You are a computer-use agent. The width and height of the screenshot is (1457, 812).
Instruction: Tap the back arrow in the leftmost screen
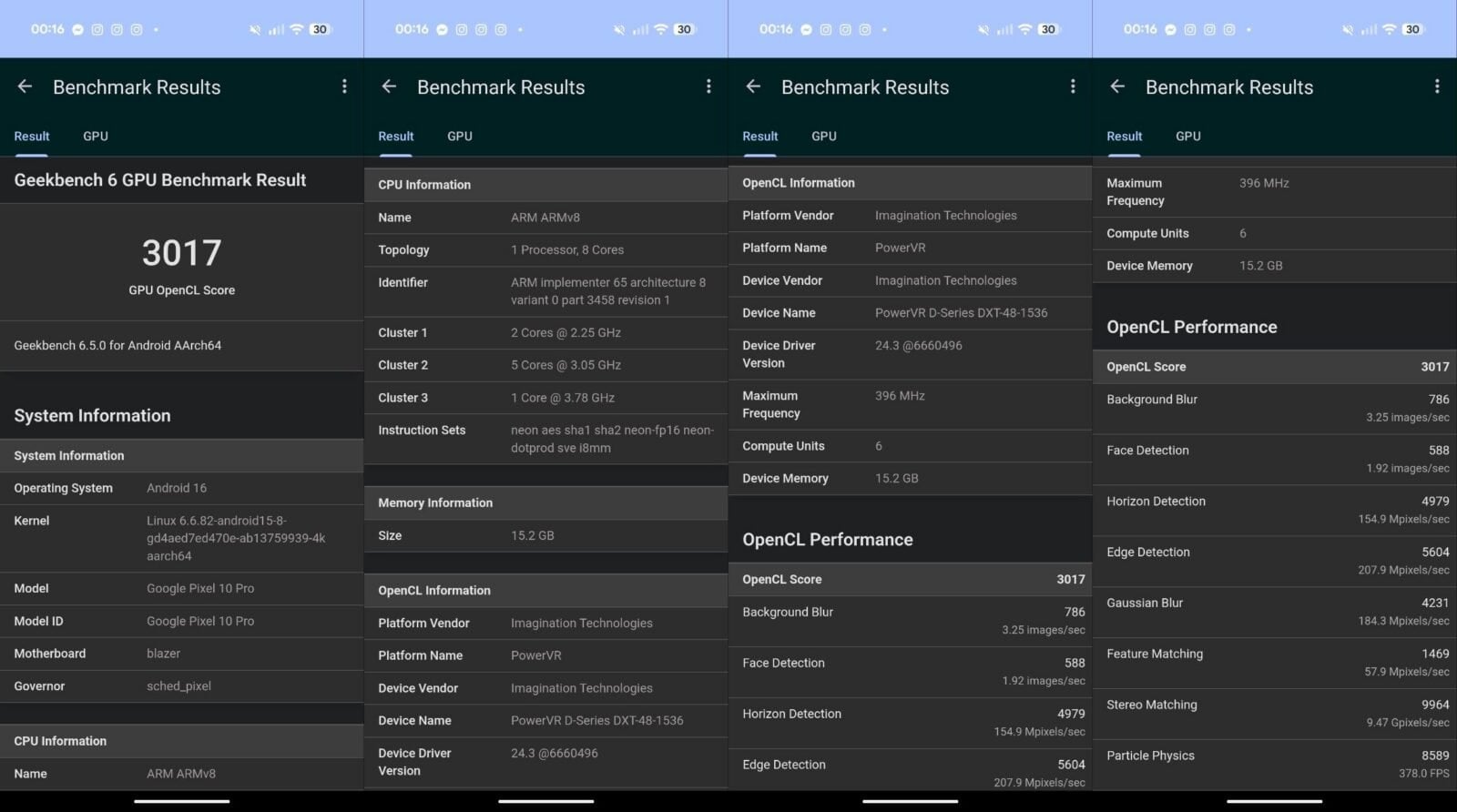pos(25,86)
